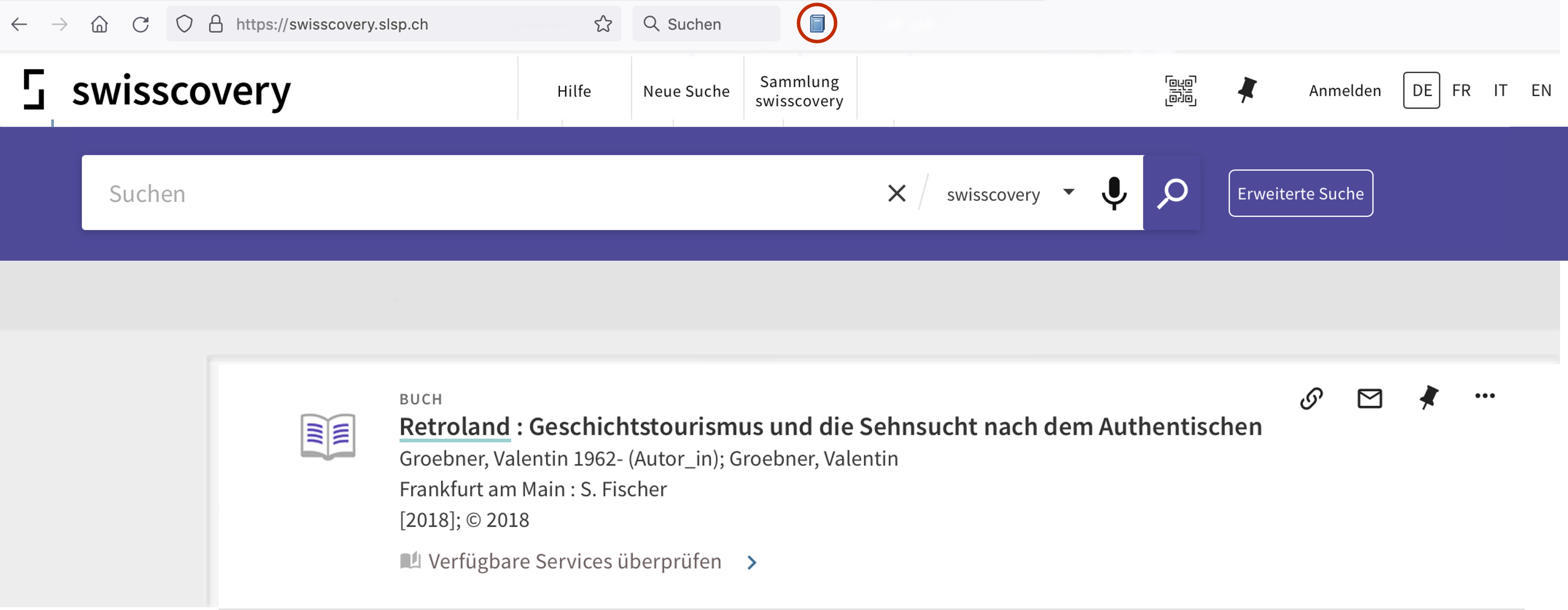Click into the Suchen search field

(x=475, y=194)
